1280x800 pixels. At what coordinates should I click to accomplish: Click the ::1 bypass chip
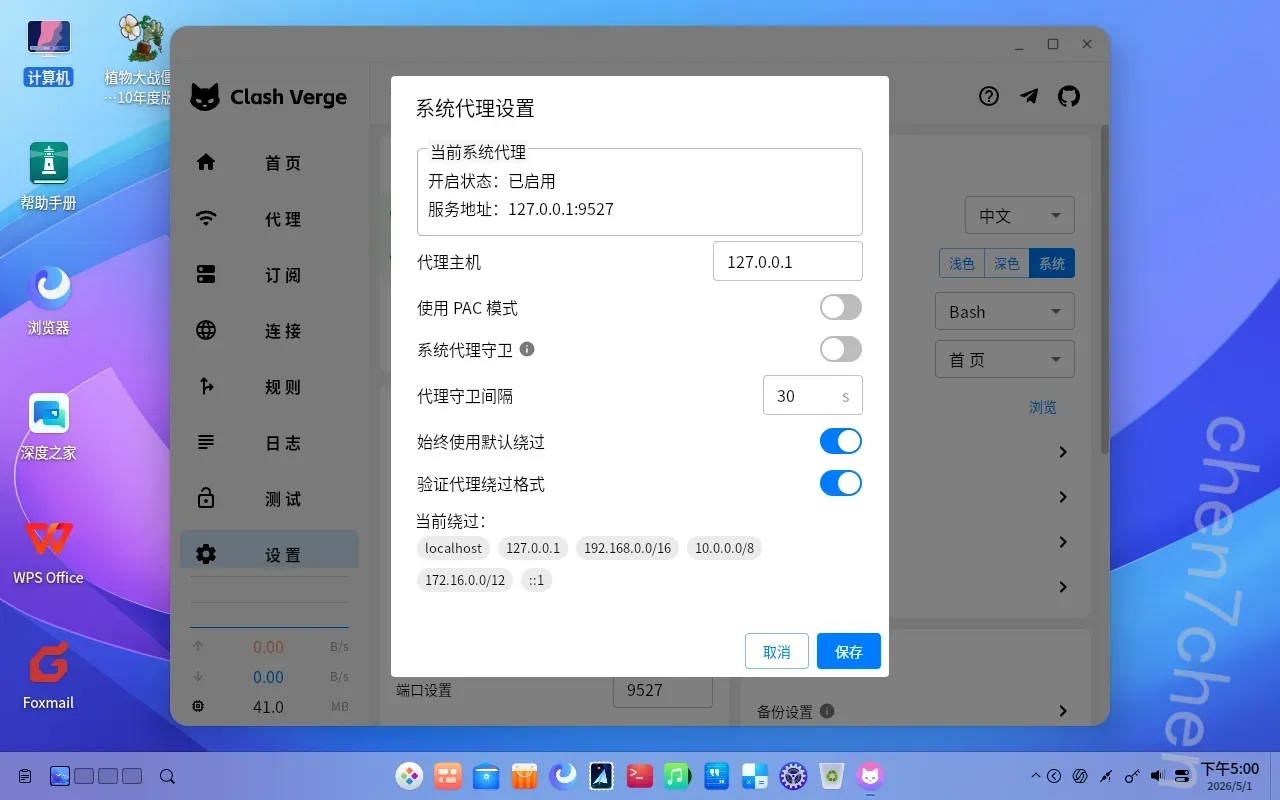(x=537, y=580)
